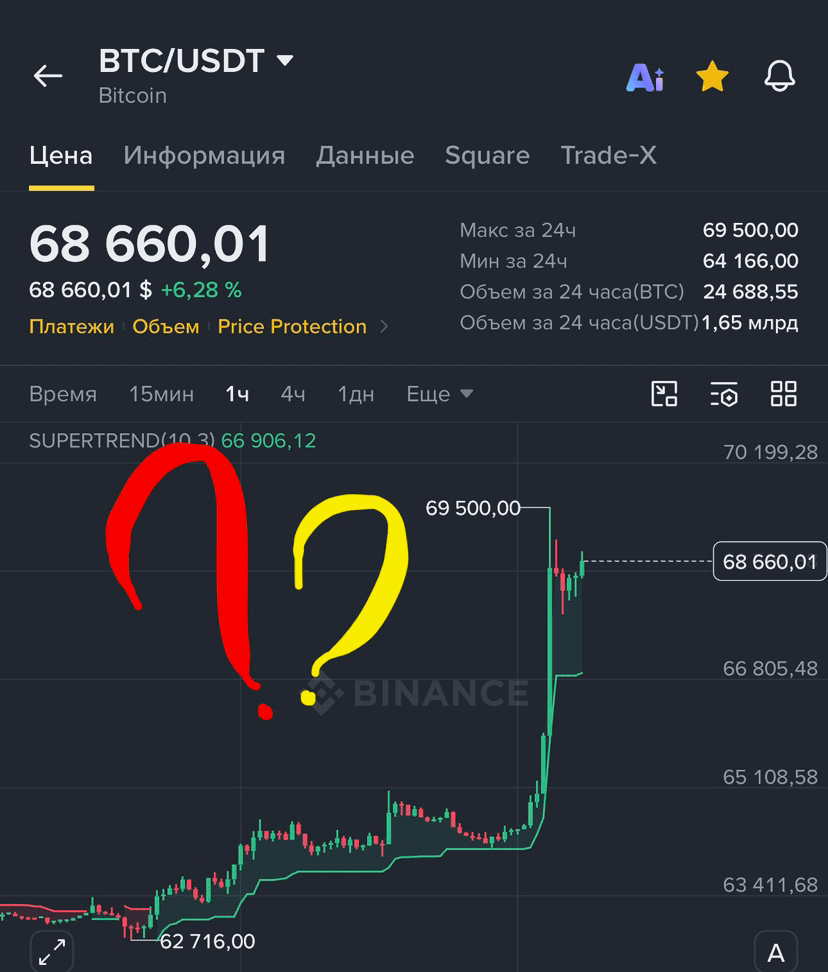Select the 15мин chart interval
The image size is (828, 972).
[x=161, y=394]
